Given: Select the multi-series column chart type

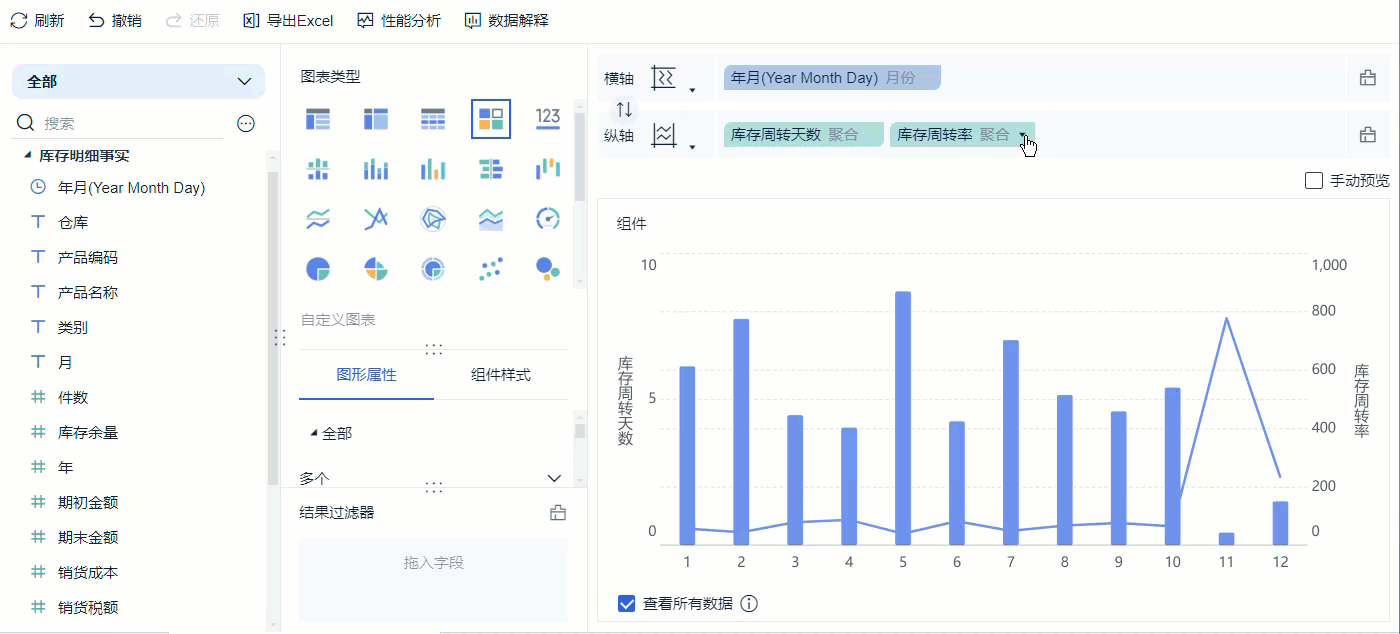Looking at the screenshot, I should (x=433, y=169).
